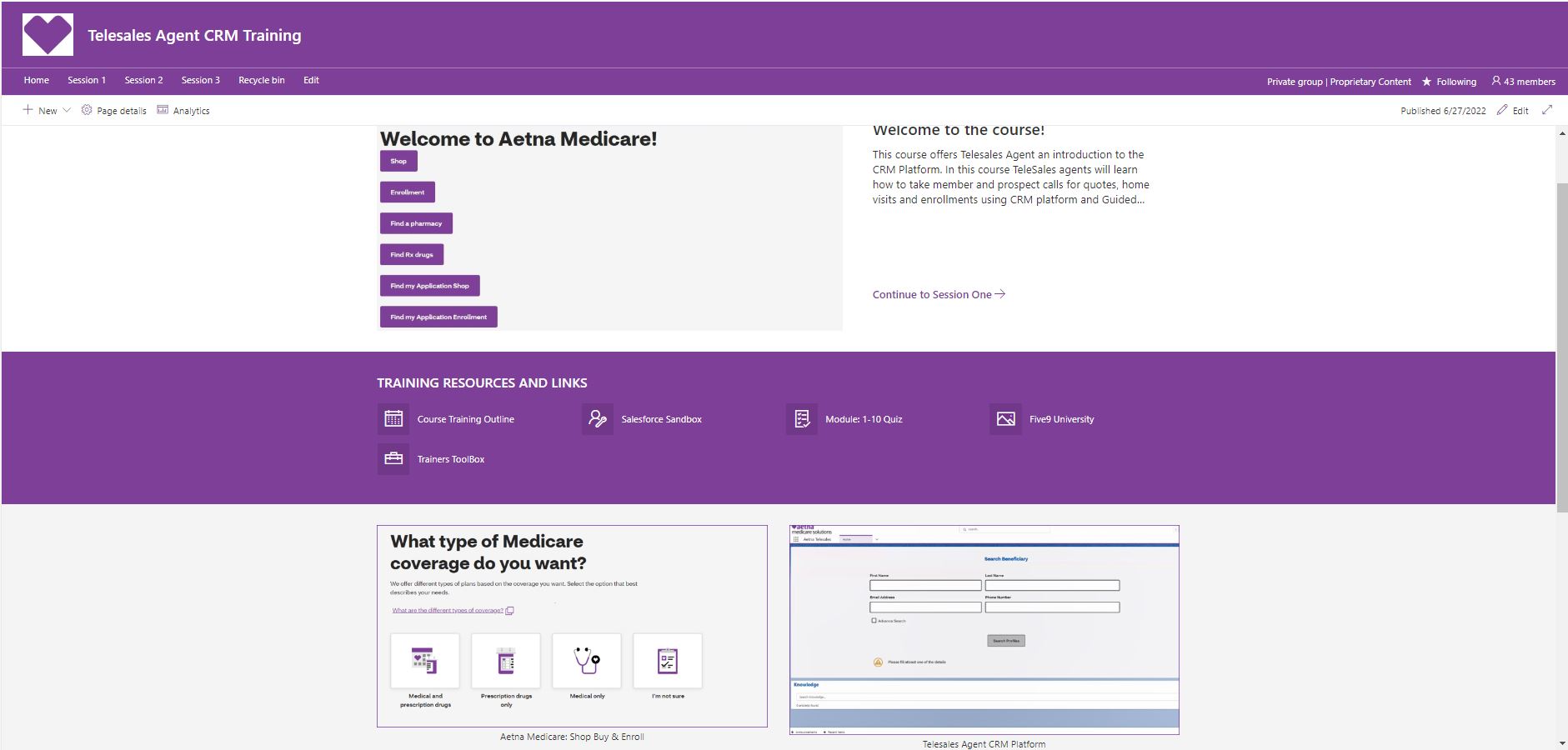Image resolution: width=1568 pixels, height=750 pixels.
Task: Open the Recycle bin nav item
Action: coord(262,80)
